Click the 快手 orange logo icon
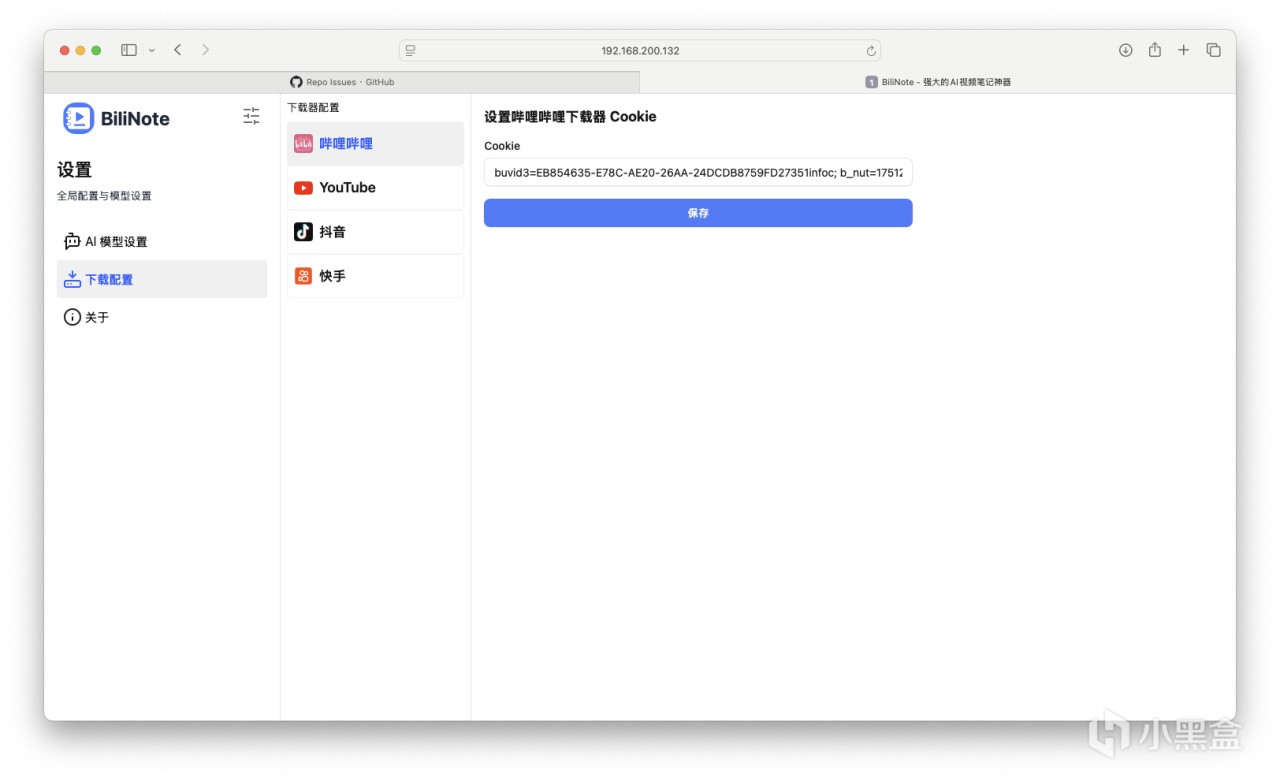This screenshot has width=1280, height=779. click(303, 276)
